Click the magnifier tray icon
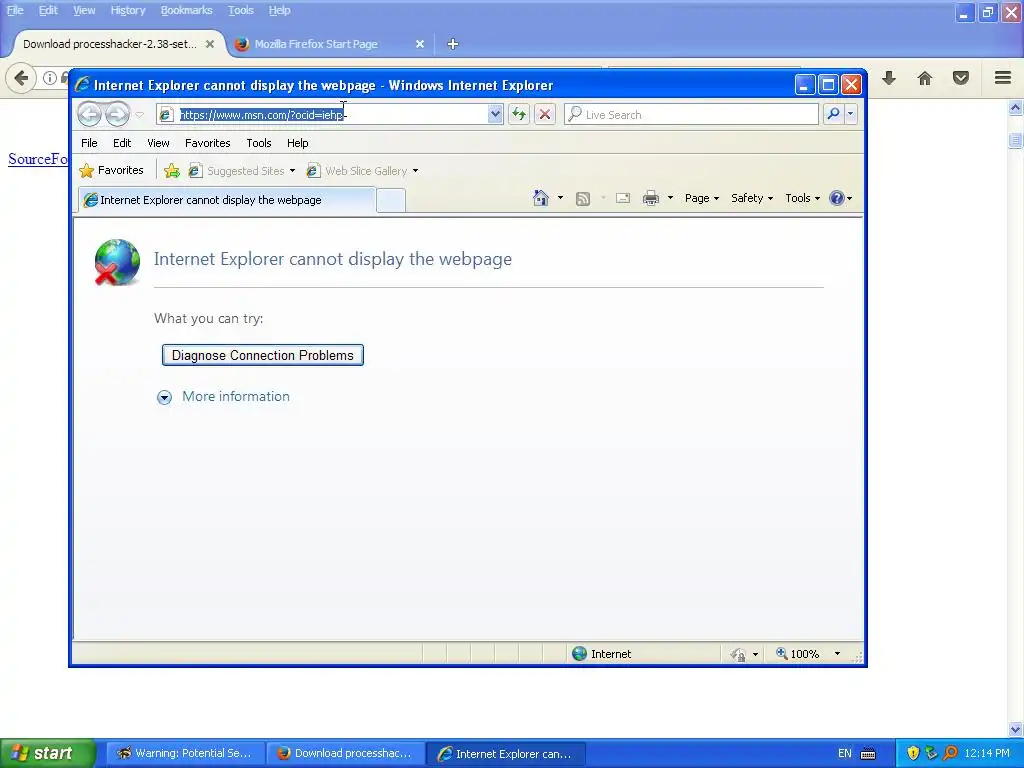The image size is (1024, 768). click(x=950, y=754)
